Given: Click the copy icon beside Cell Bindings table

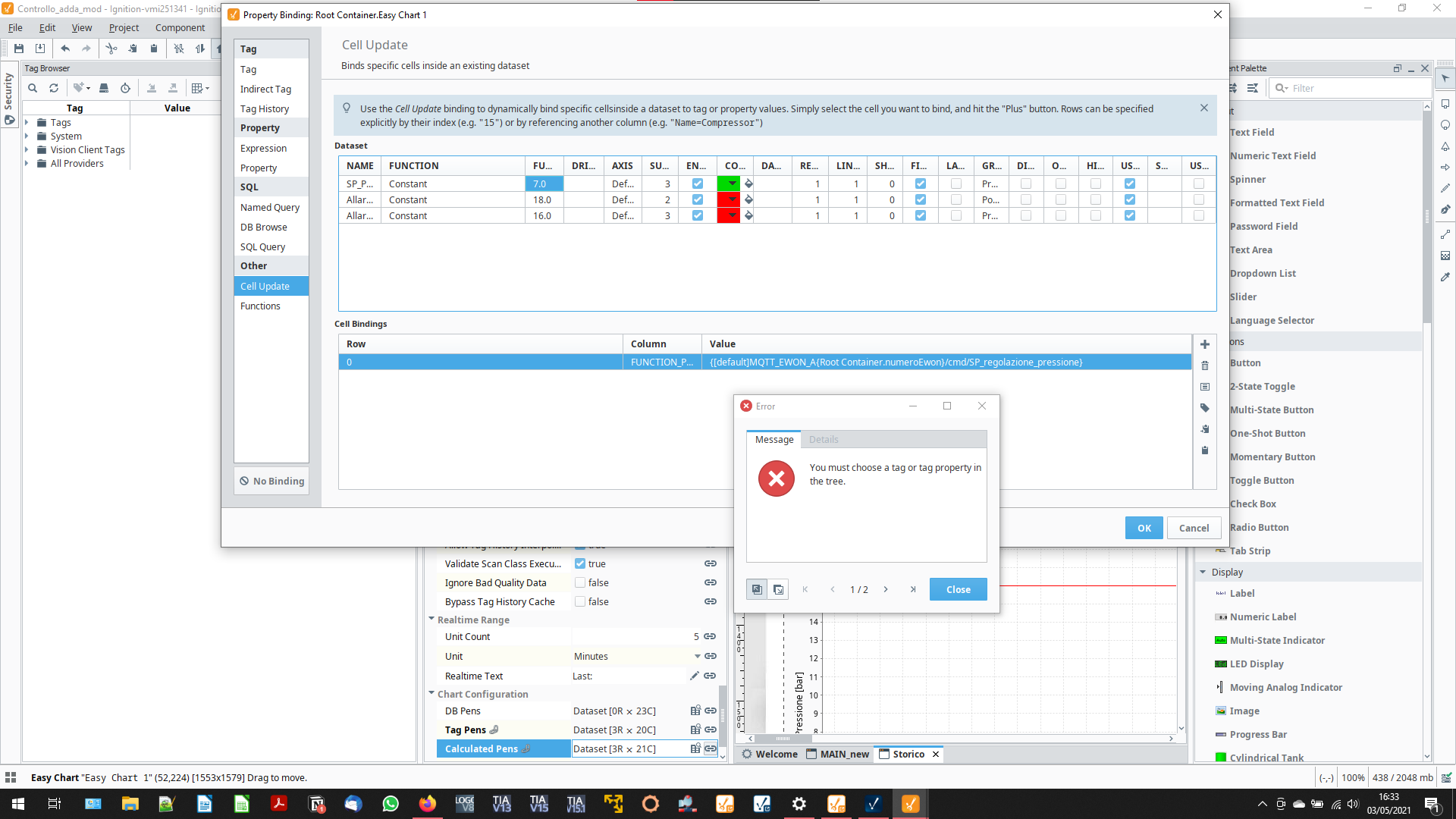Looking at the screenshot, I should pos(1205,429).
